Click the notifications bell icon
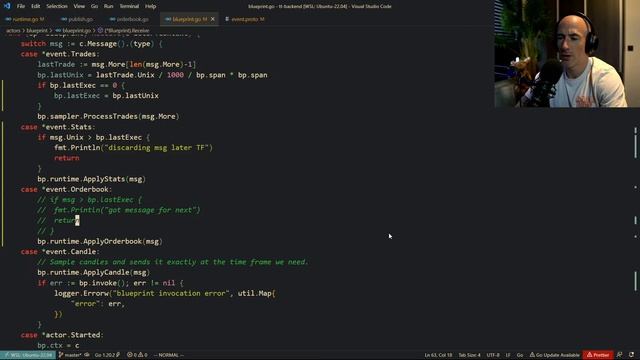The width and height of the screenshot is (640, 360). click(x=631, y=355)
